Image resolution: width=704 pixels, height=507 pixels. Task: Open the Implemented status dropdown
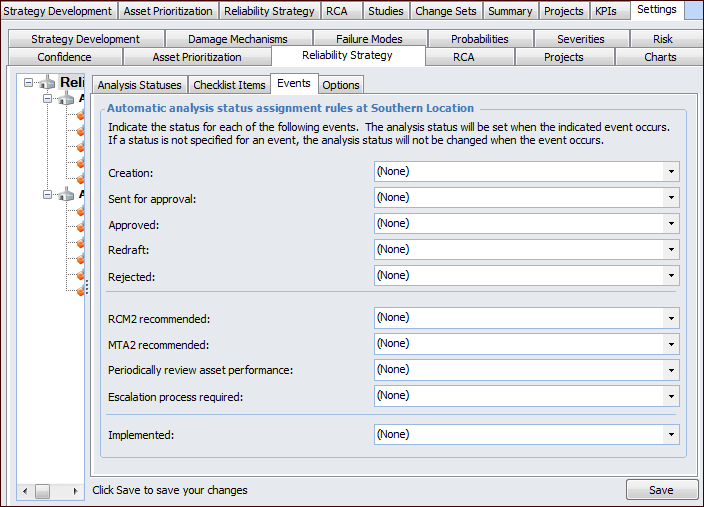click(671, 435)
